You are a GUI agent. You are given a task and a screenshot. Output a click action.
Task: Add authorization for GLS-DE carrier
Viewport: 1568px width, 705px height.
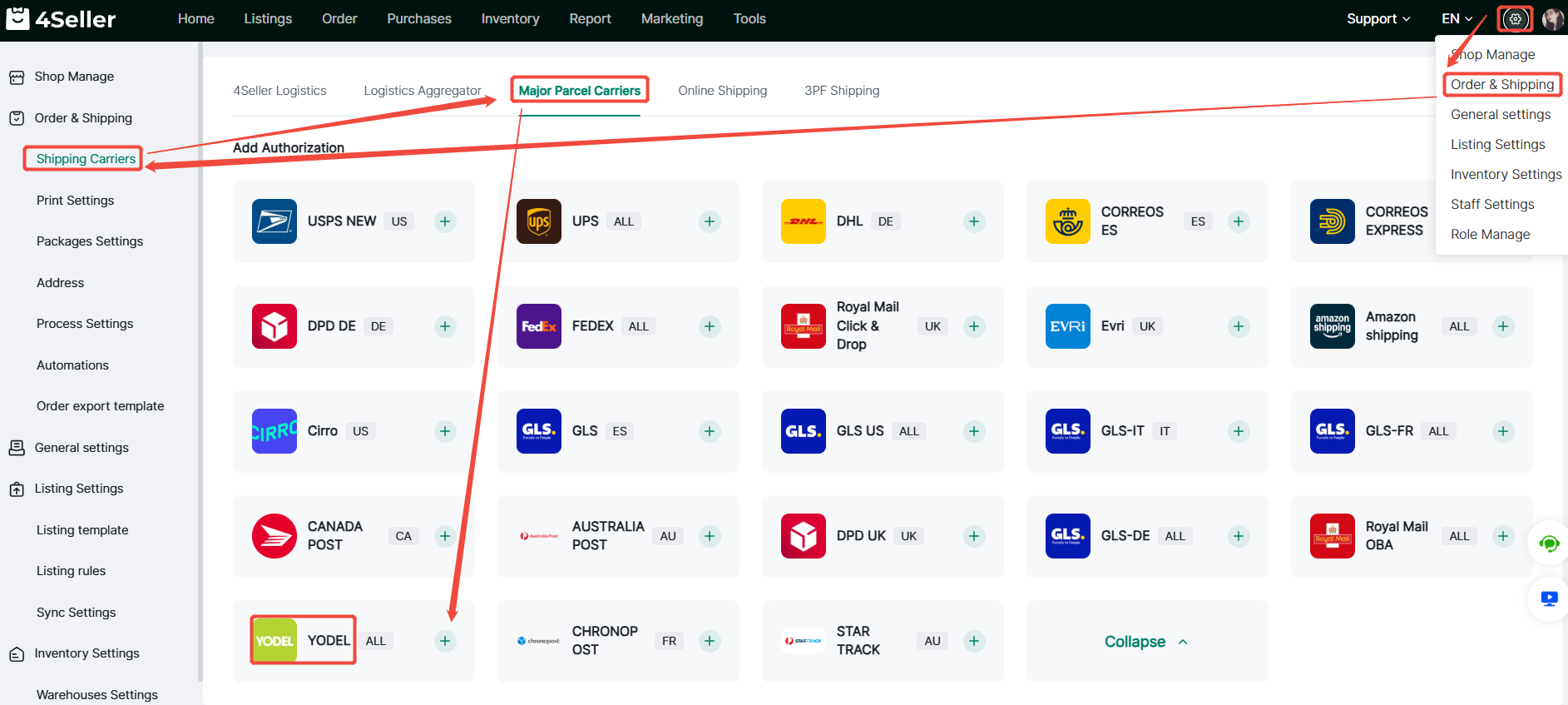(x=1239, y=536)
